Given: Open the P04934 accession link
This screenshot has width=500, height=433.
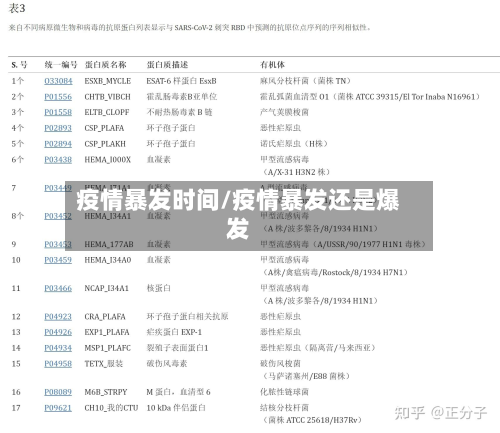Looking at the screenshot, I should tap(58, 348).
